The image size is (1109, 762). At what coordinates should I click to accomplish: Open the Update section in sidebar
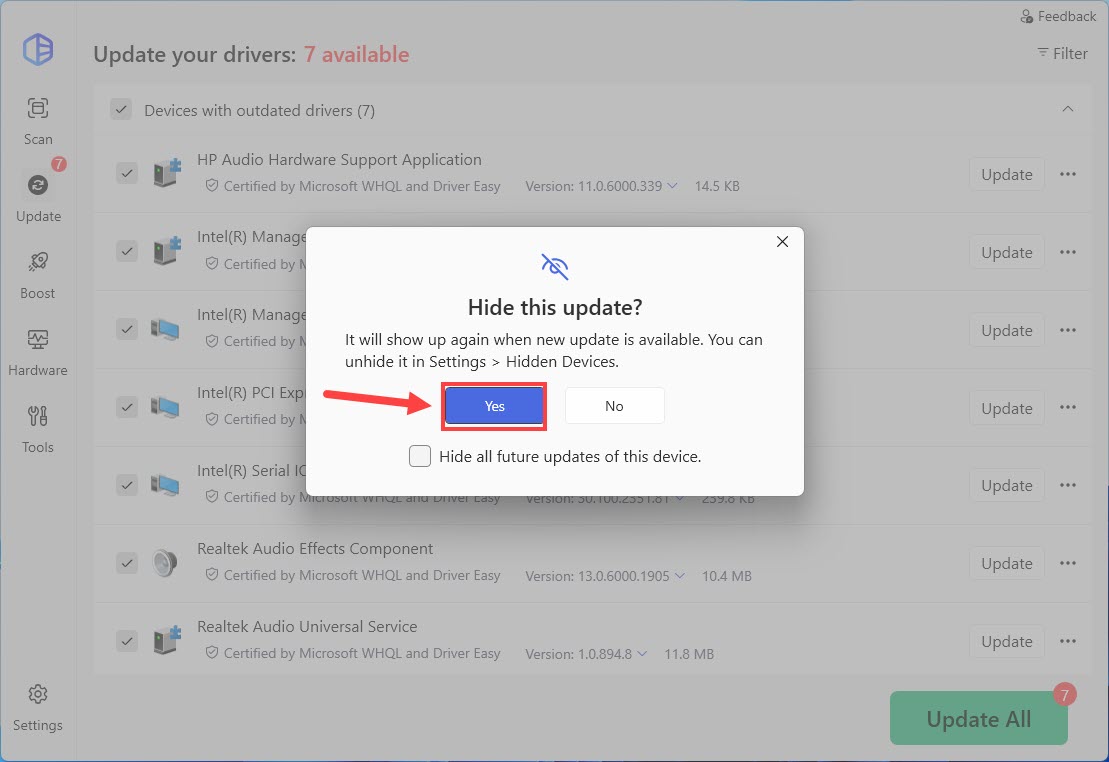37,197
